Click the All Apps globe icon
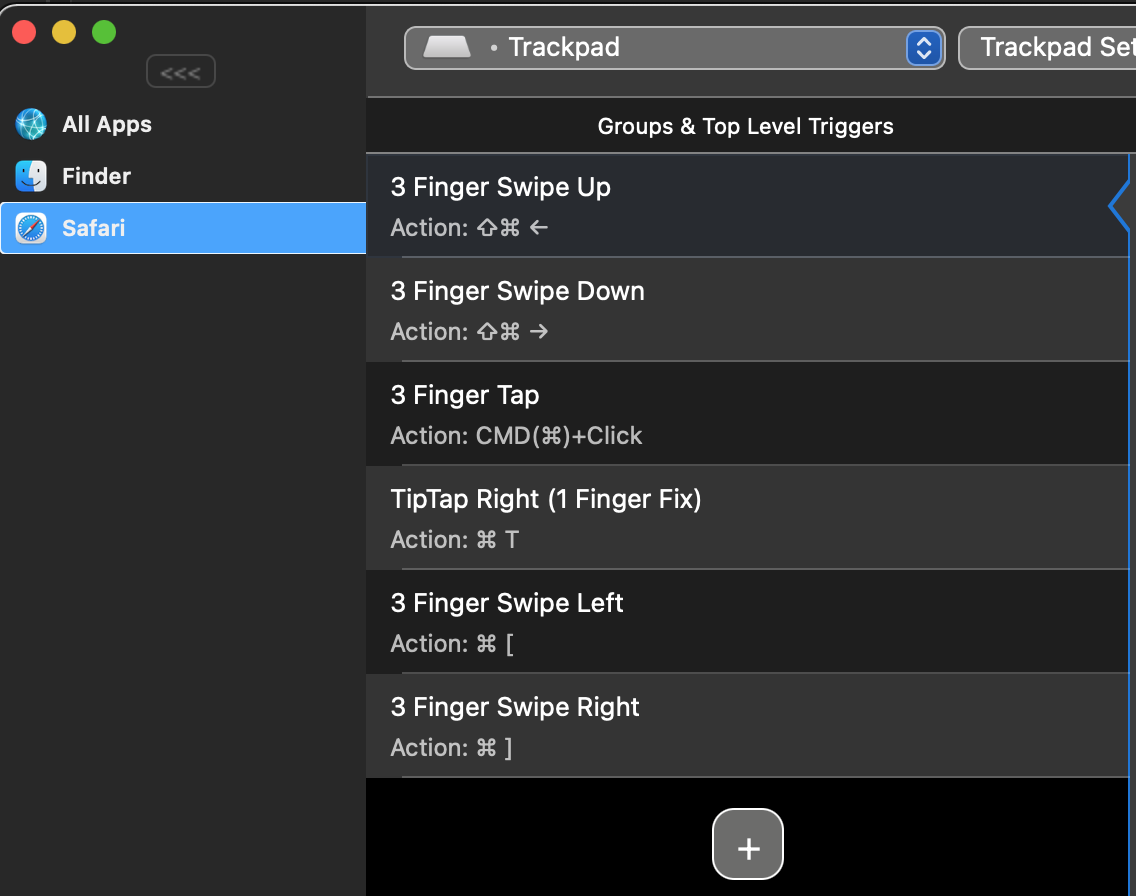 (x=31, y=125)
